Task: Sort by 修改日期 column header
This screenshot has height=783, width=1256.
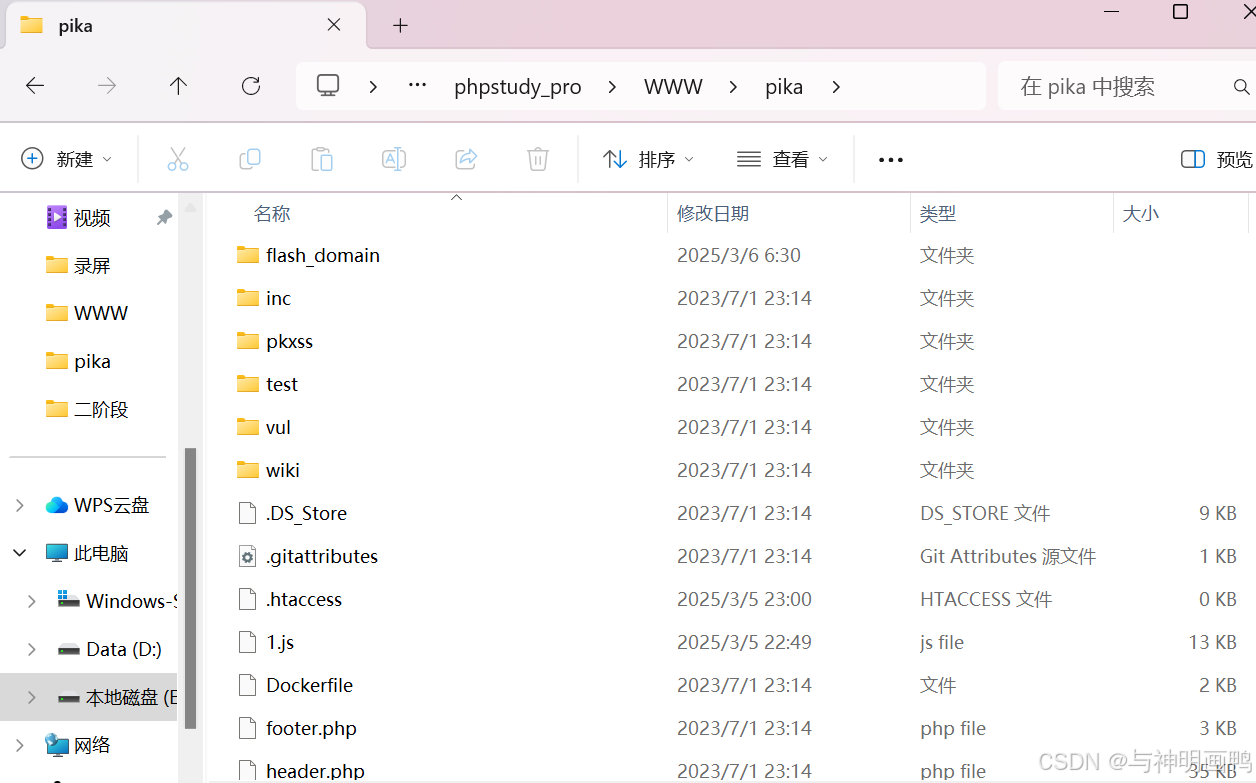Action: click(x=713, y=213)
